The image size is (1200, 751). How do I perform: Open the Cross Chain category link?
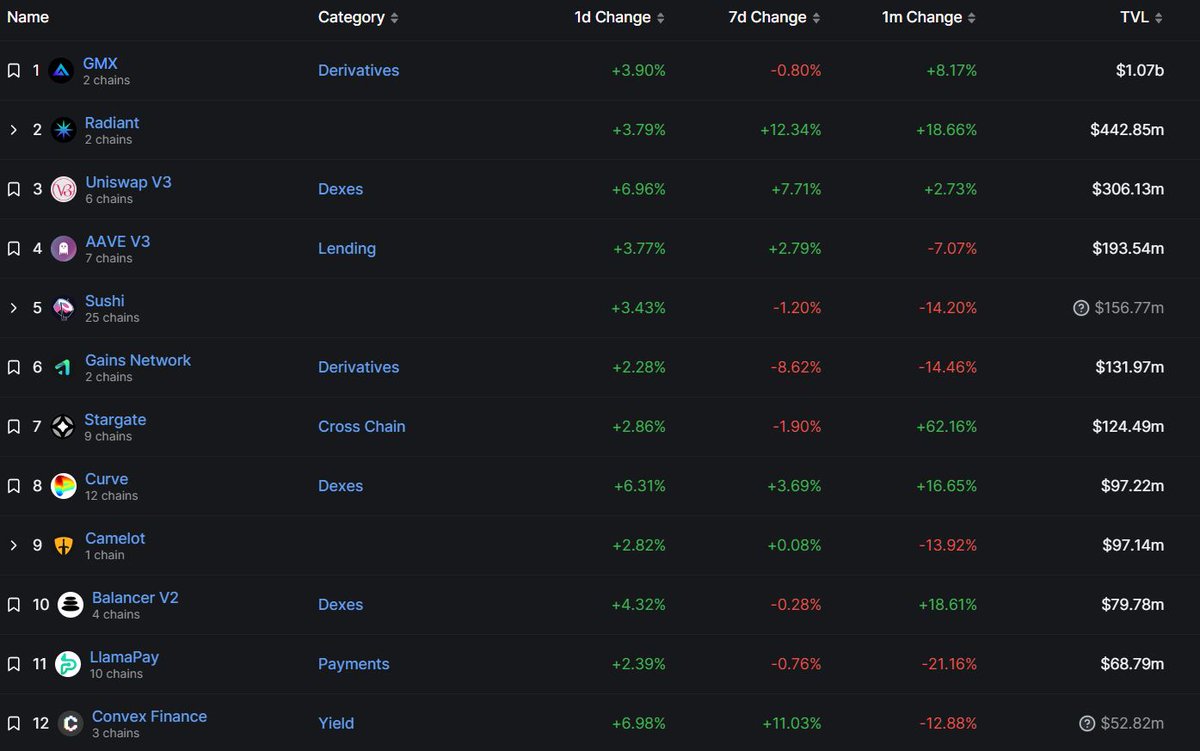pos(362,426)
